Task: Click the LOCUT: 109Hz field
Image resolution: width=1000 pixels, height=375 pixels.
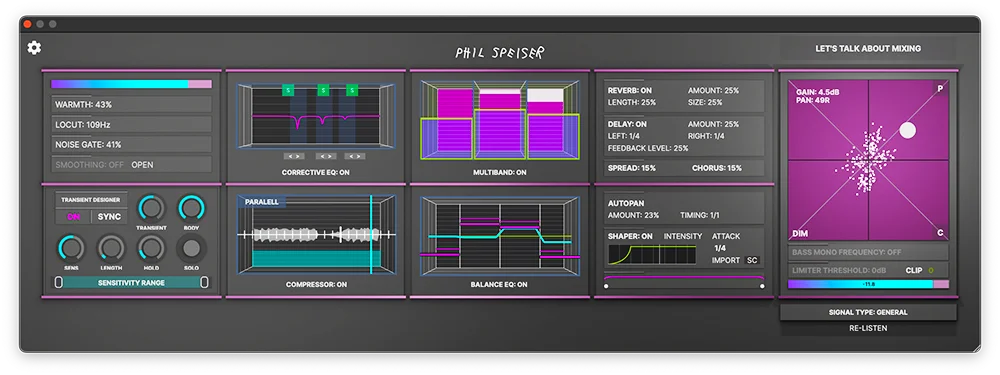Action: pos(131,124)
